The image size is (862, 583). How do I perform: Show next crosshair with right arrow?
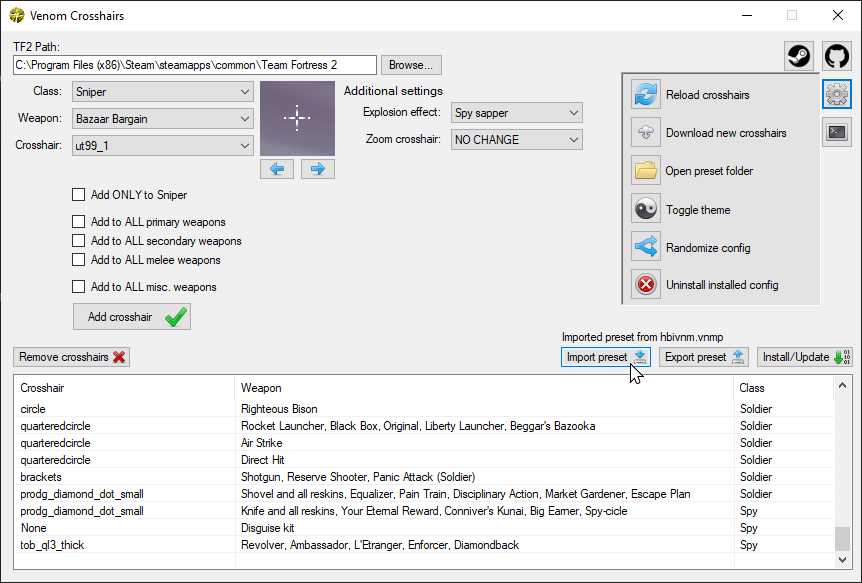[x=318, y=169]
